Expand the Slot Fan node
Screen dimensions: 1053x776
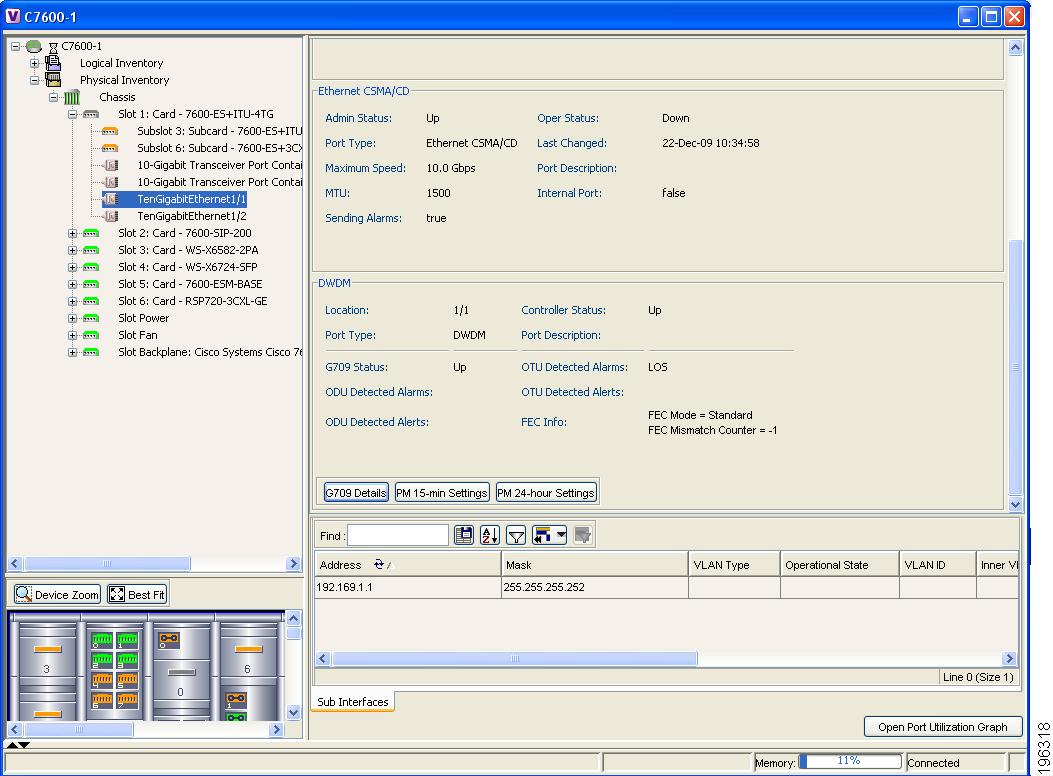pyautogui.click(x=72, y=335)
